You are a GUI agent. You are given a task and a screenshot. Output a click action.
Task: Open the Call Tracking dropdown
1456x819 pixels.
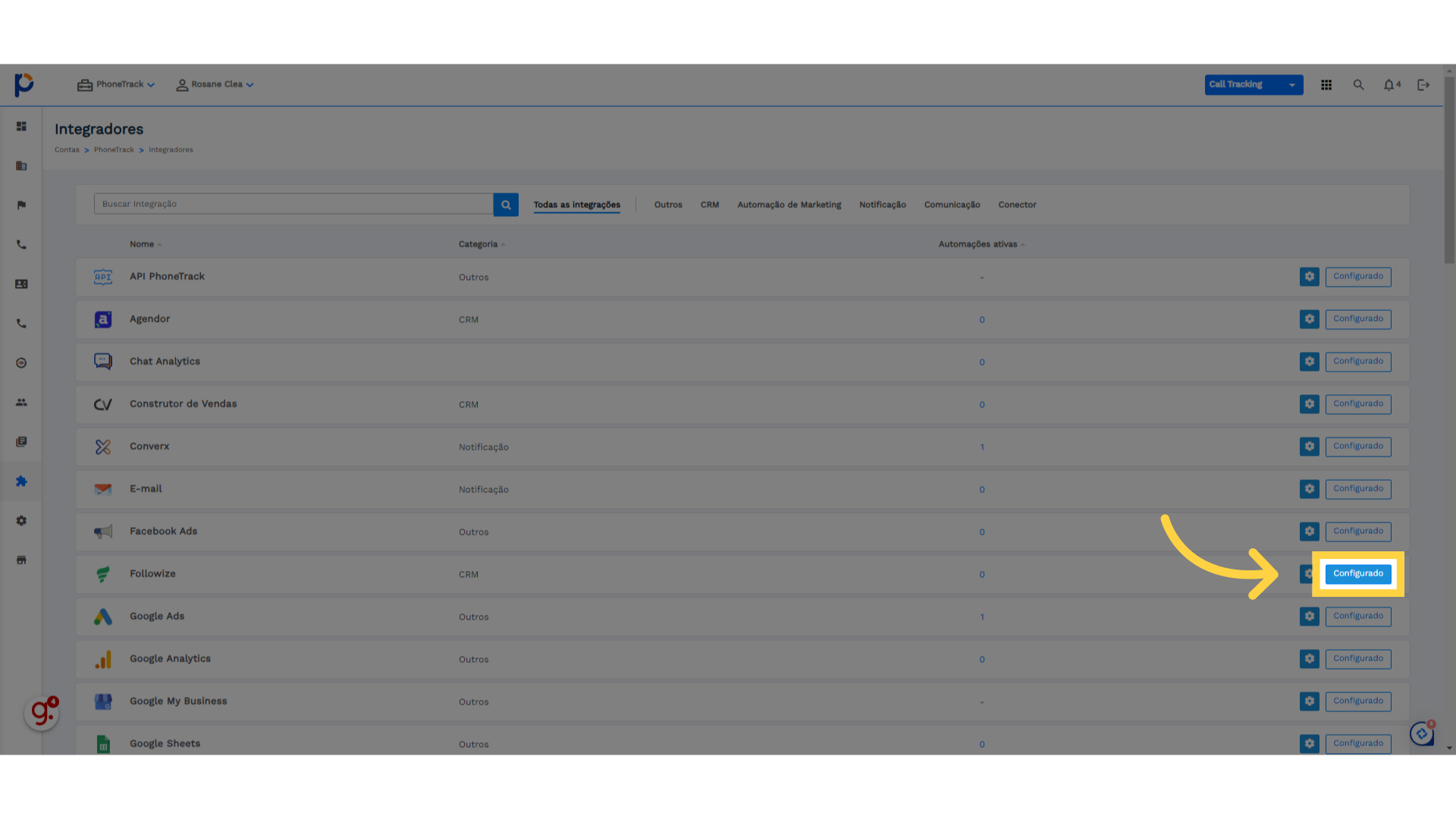(1254, 85)
